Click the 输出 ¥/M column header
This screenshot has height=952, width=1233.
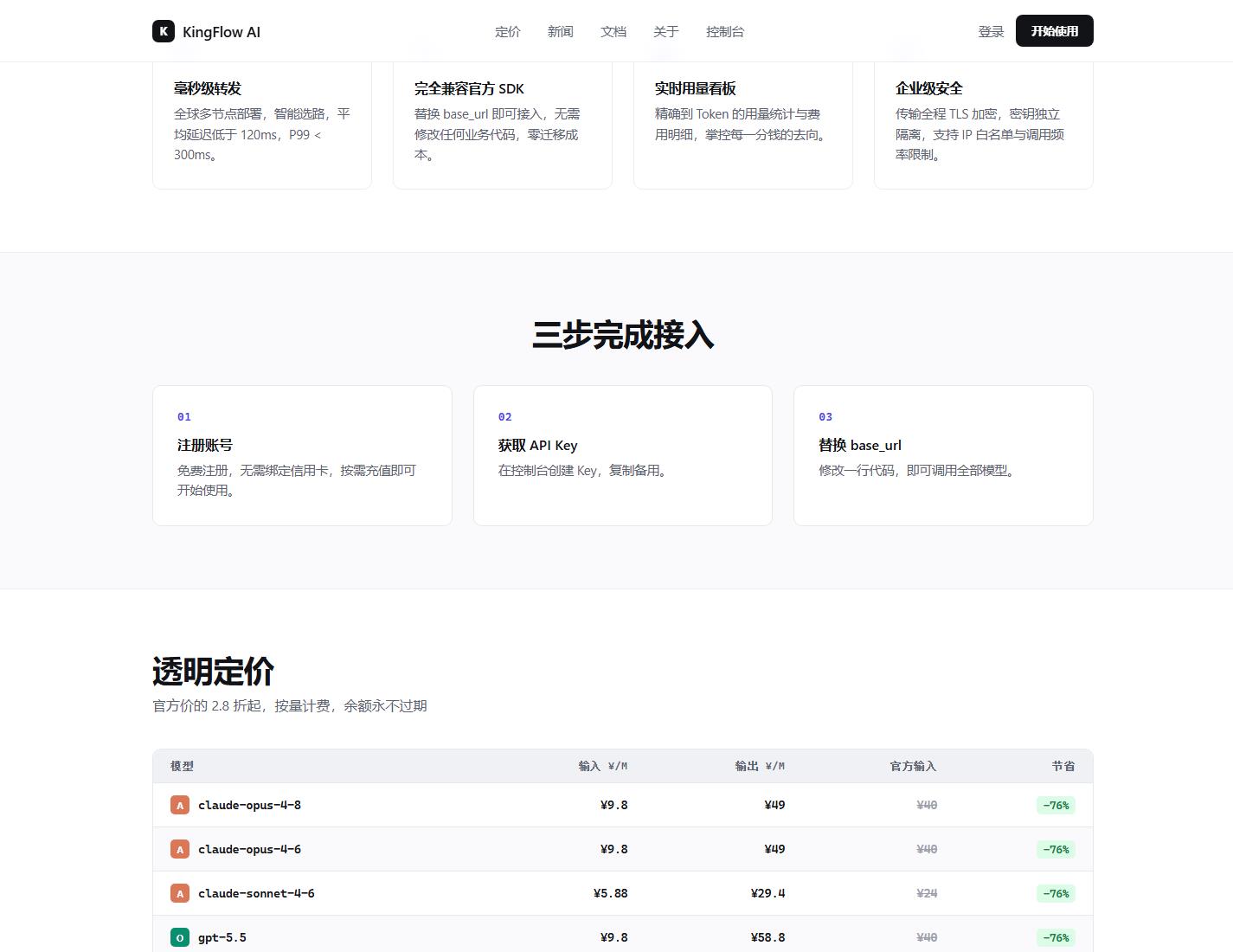click(x=760, y=766)
